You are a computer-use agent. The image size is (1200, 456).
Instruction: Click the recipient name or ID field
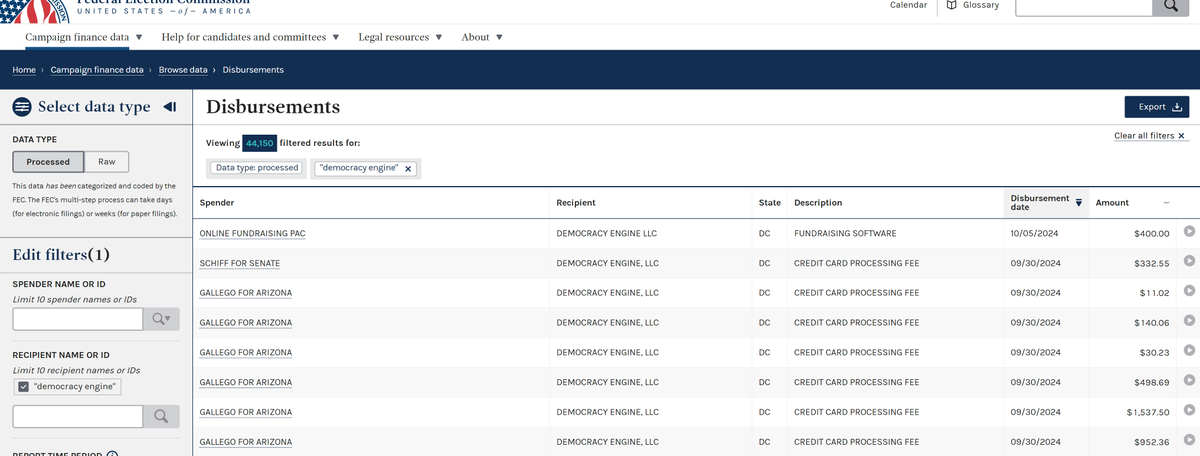point(78,416)
